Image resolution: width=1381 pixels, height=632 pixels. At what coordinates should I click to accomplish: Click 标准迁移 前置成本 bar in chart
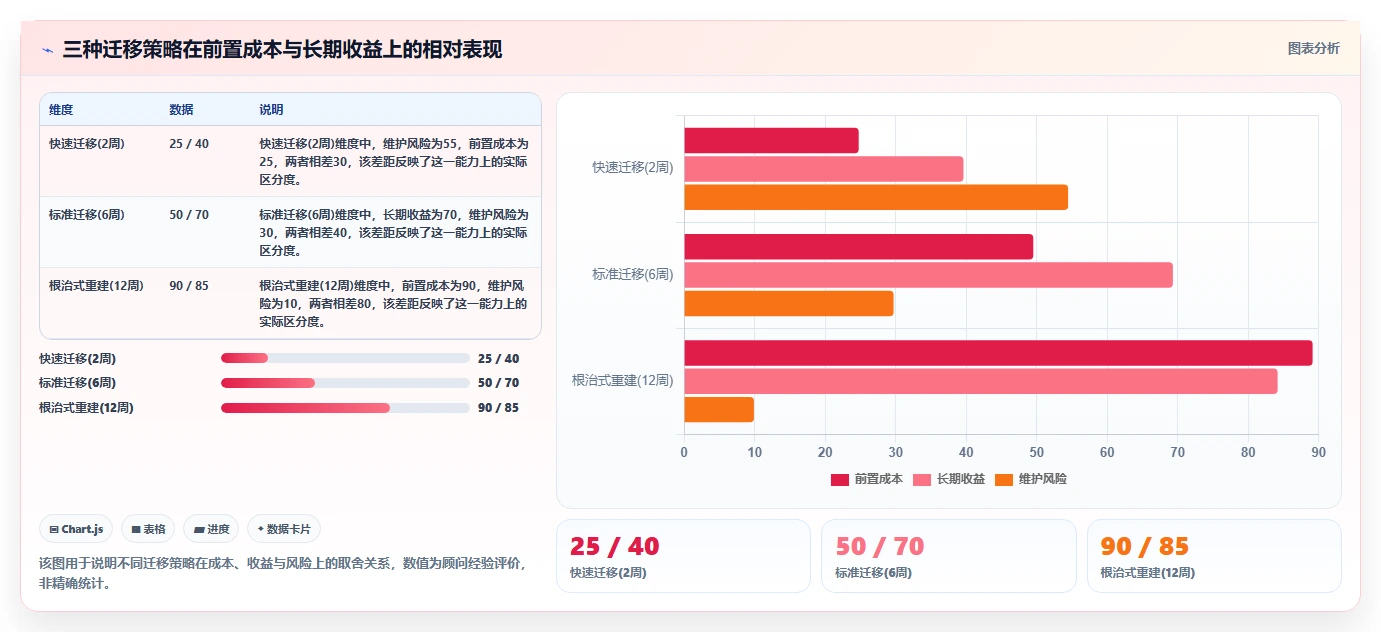pyautogui.click(x=859, y=247)
